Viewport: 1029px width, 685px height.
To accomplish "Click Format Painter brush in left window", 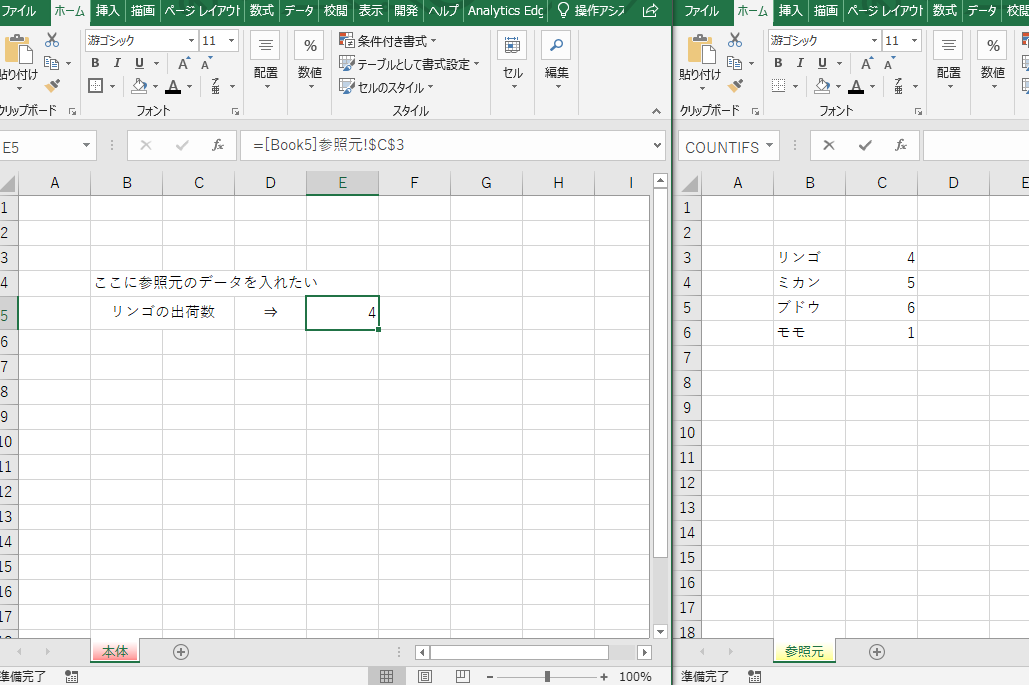I will tap(52, 85).
